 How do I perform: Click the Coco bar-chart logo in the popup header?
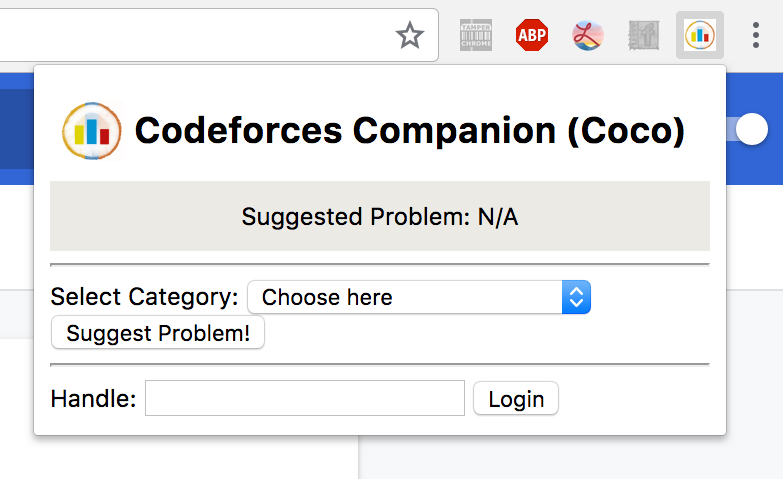click(92, 131)
